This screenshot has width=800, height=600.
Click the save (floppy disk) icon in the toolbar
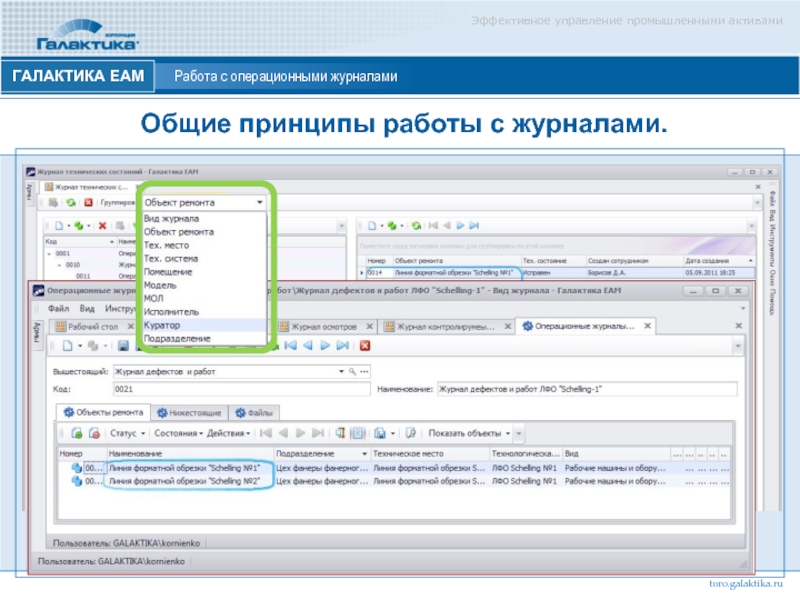[123, 346]
